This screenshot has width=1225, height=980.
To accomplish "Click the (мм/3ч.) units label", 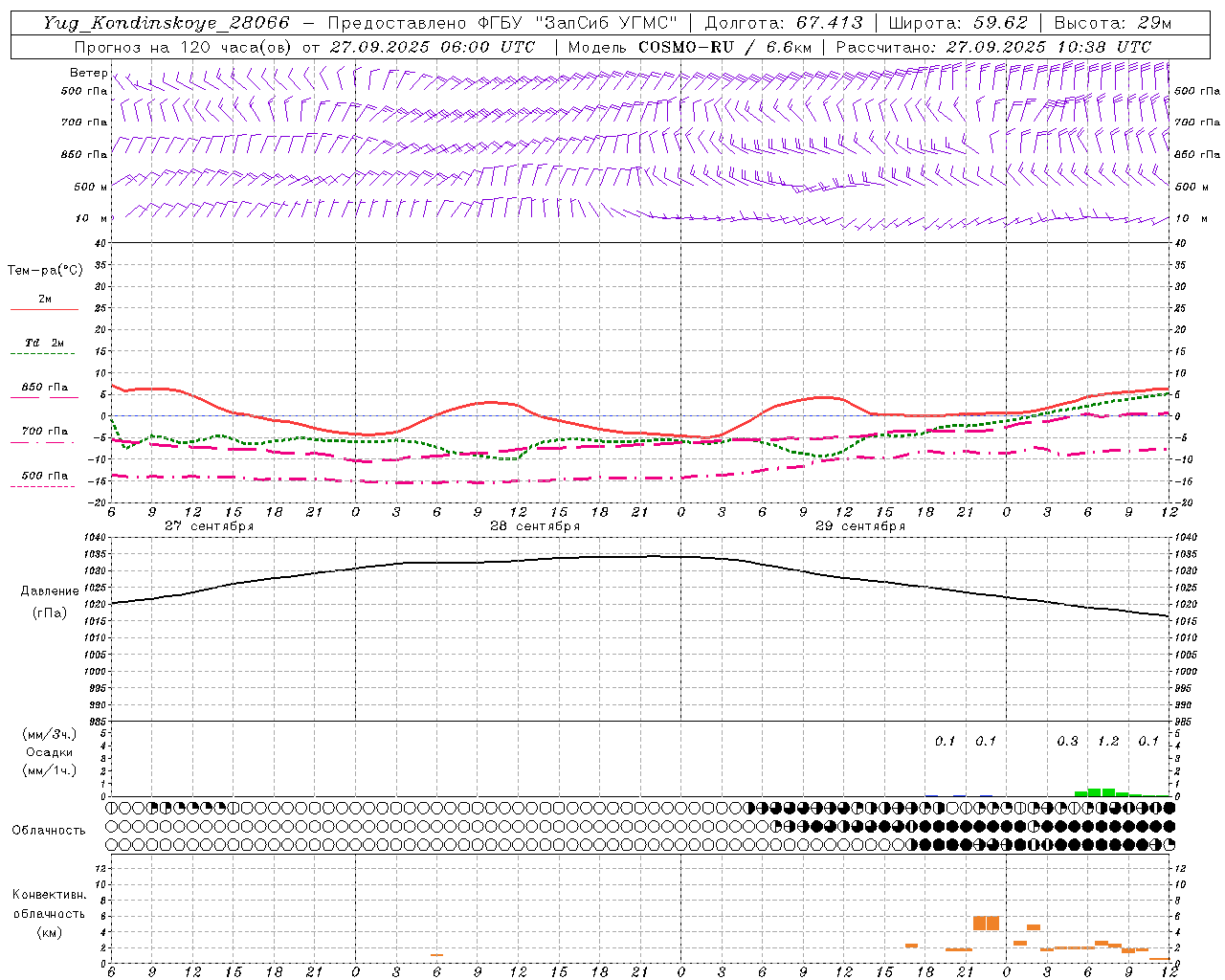I will [50, 734].
